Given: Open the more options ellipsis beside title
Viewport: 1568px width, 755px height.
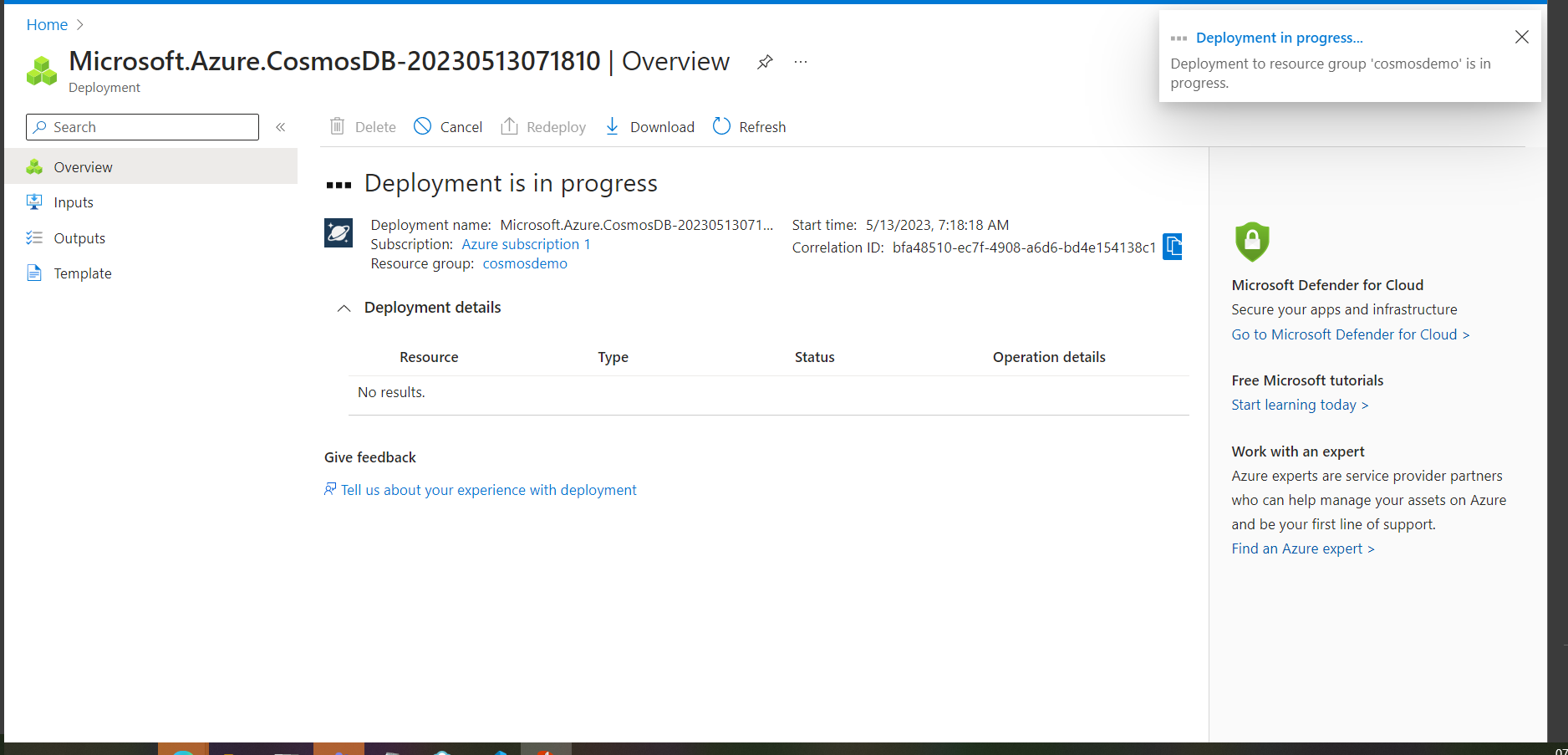Looking at the screenshot, I should [x=801, y=62].
